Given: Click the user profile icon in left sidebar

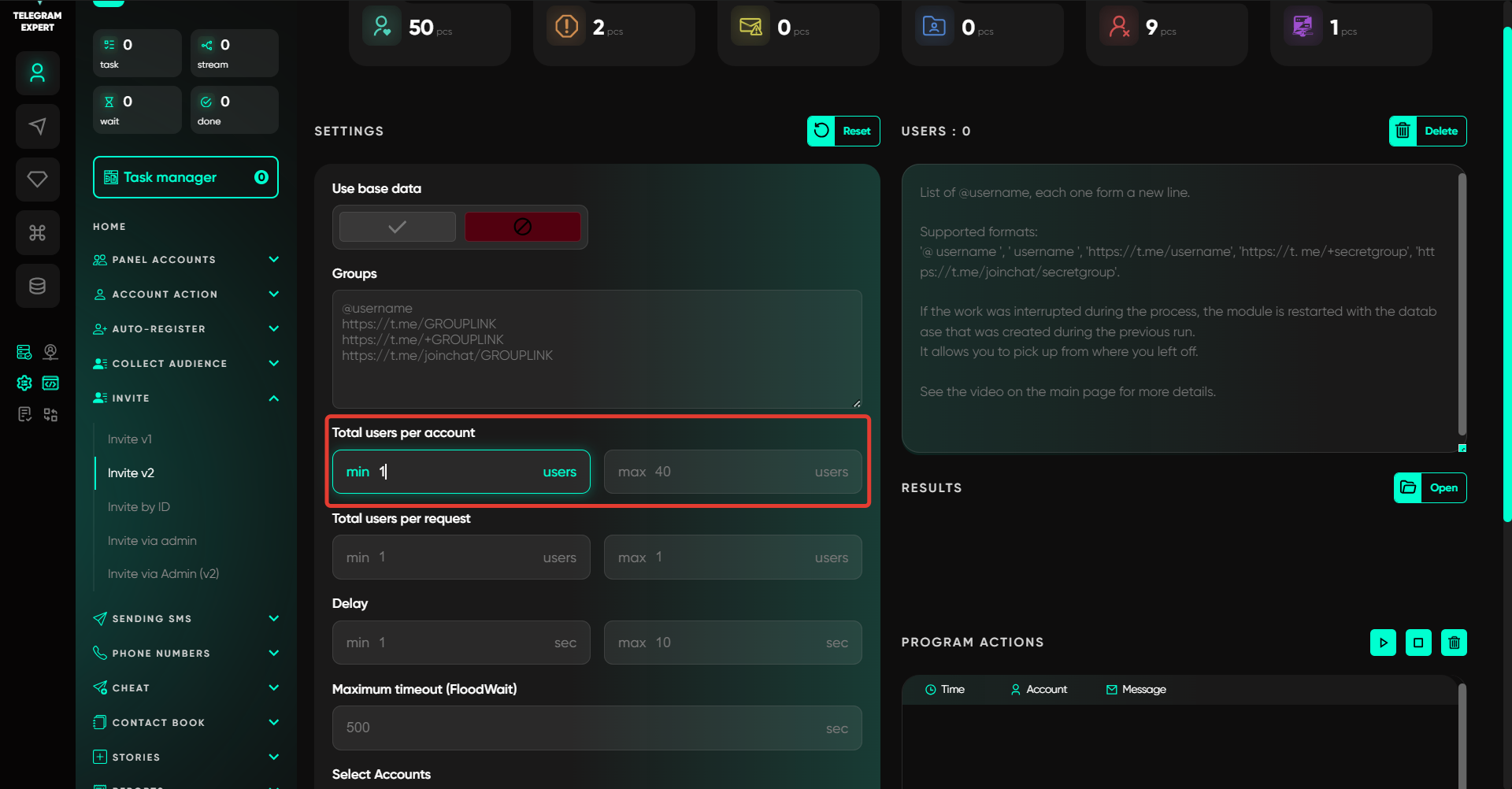Looking at the screenshot, I should click(37, 73).
